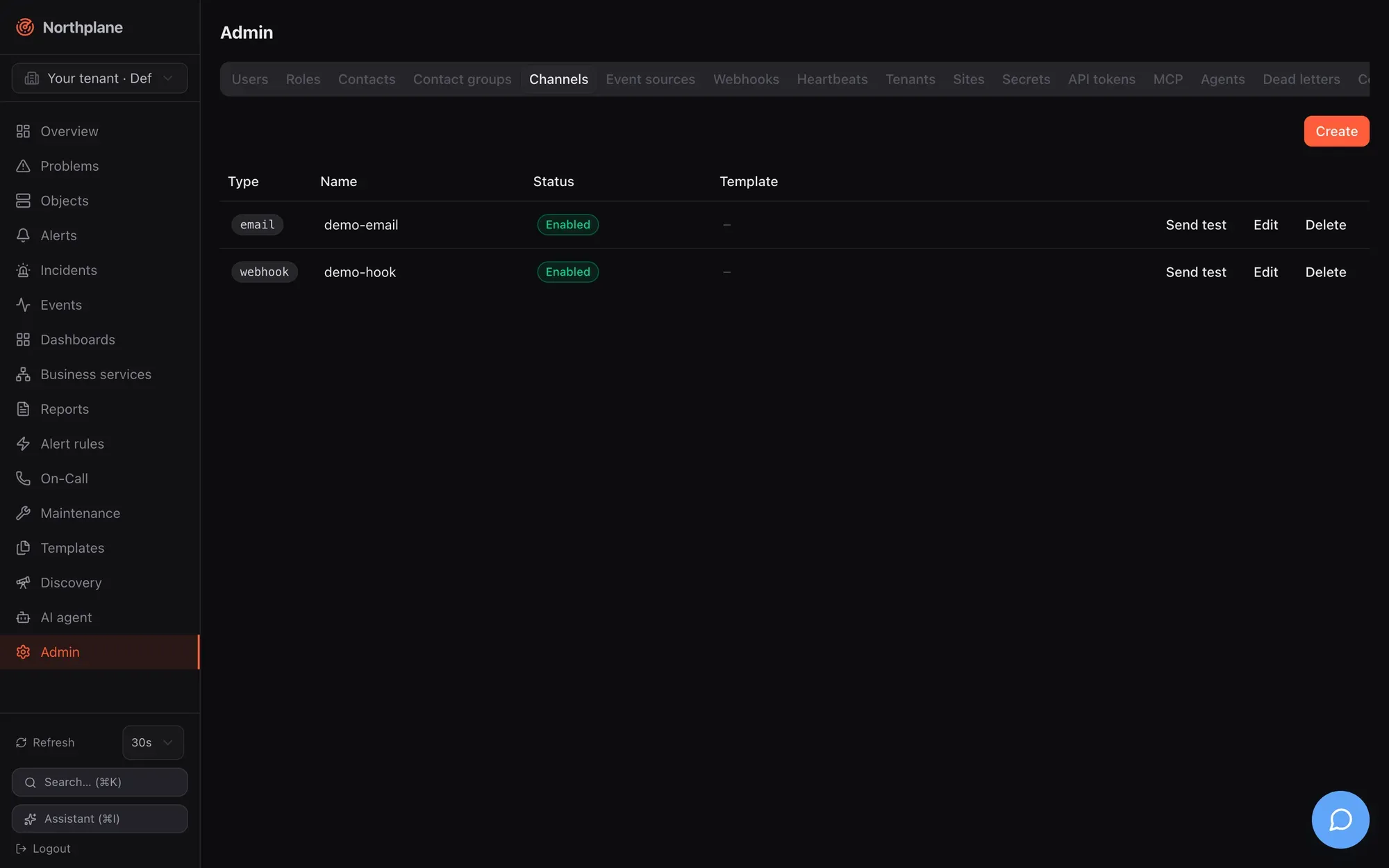Viewport: 1389px width, 868px height.
Task: Send test for demo-email channel
Action: 1196,225
